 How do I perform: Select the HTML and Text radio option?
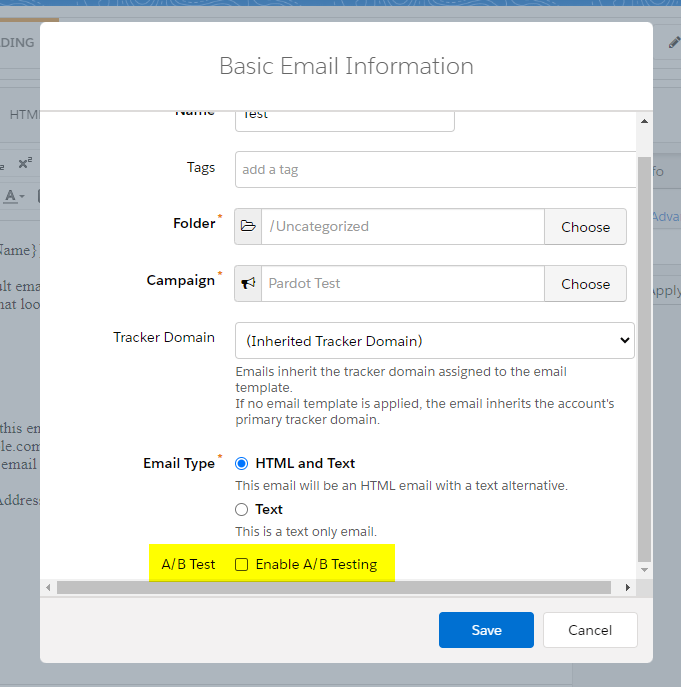[242, 463]
